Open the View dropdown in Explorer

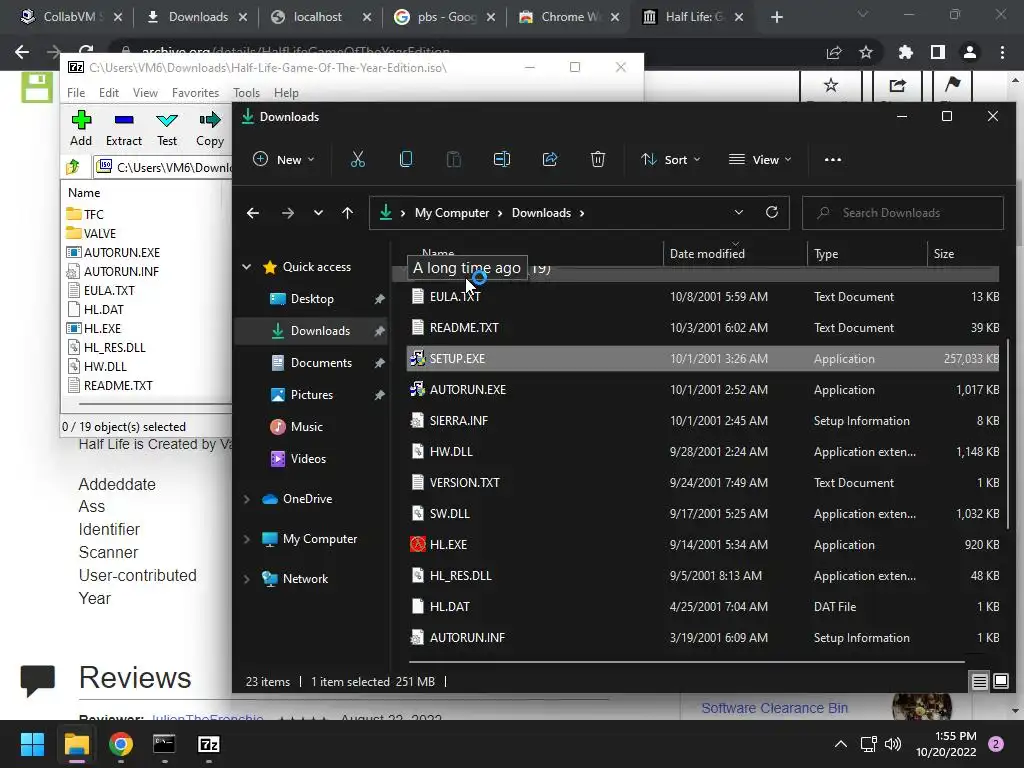[760, 159]
